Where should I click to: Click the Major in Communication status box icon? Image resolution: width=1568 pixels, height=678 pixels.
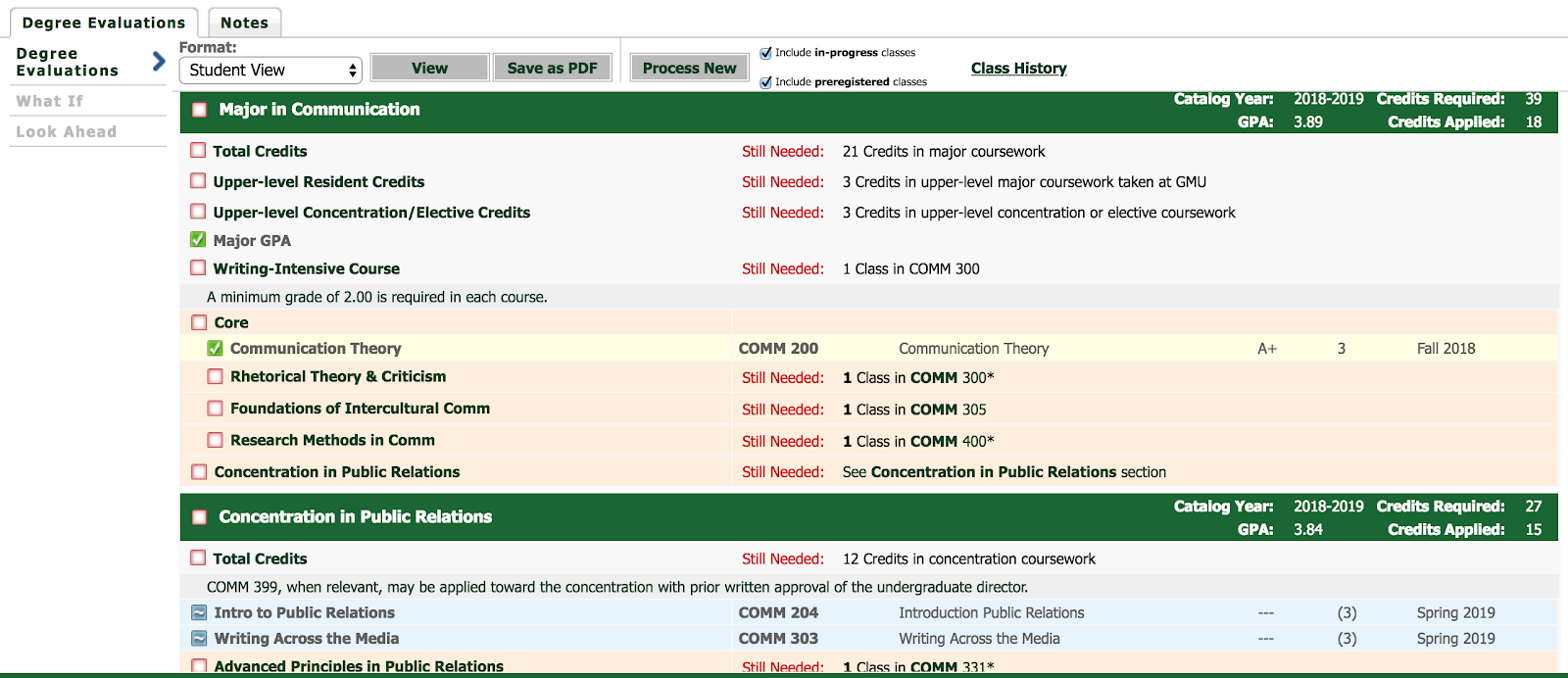point(200,110)
